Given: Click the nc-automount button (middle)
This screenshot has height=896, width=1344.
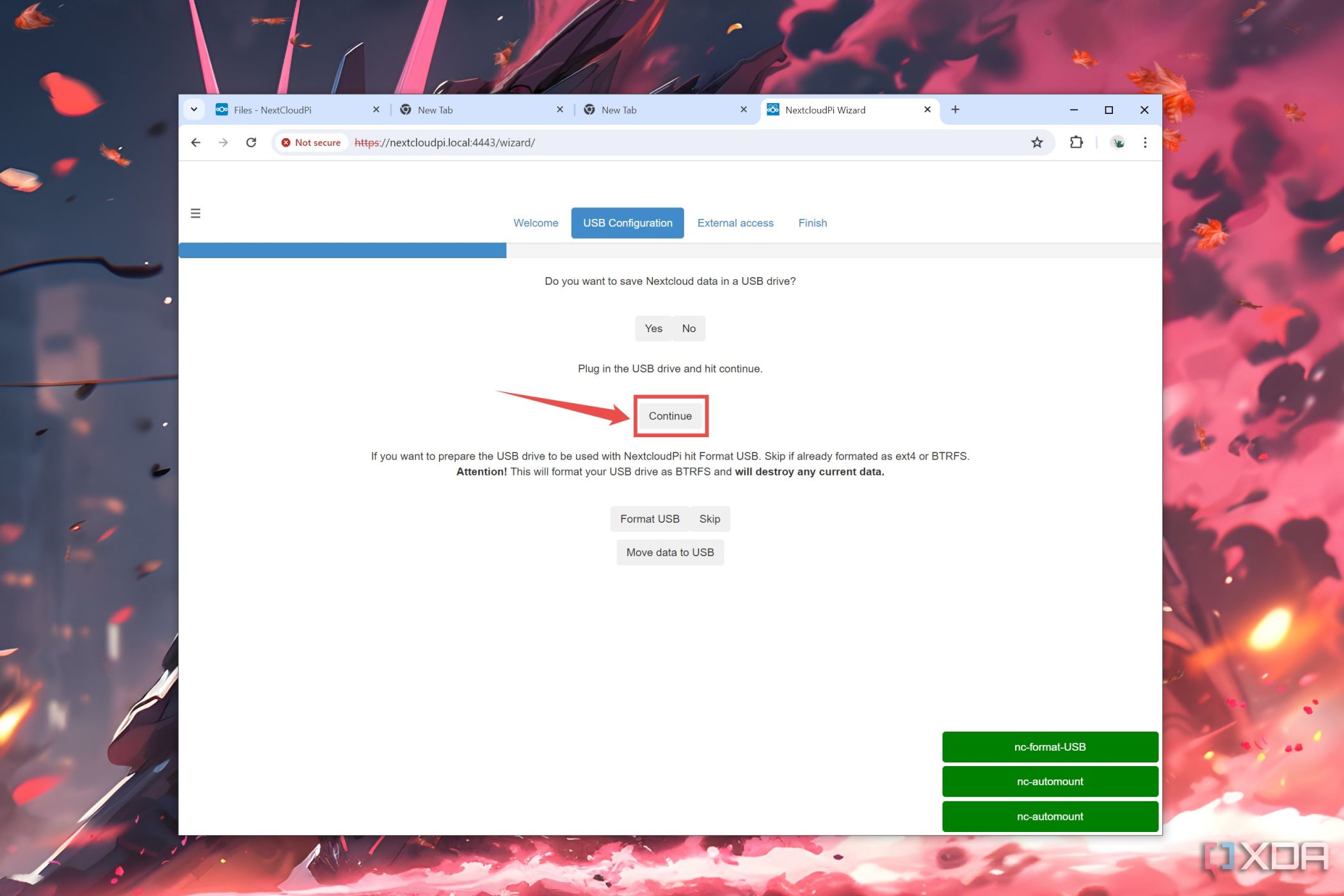Looking at the screenshot, I should 1050,781.
